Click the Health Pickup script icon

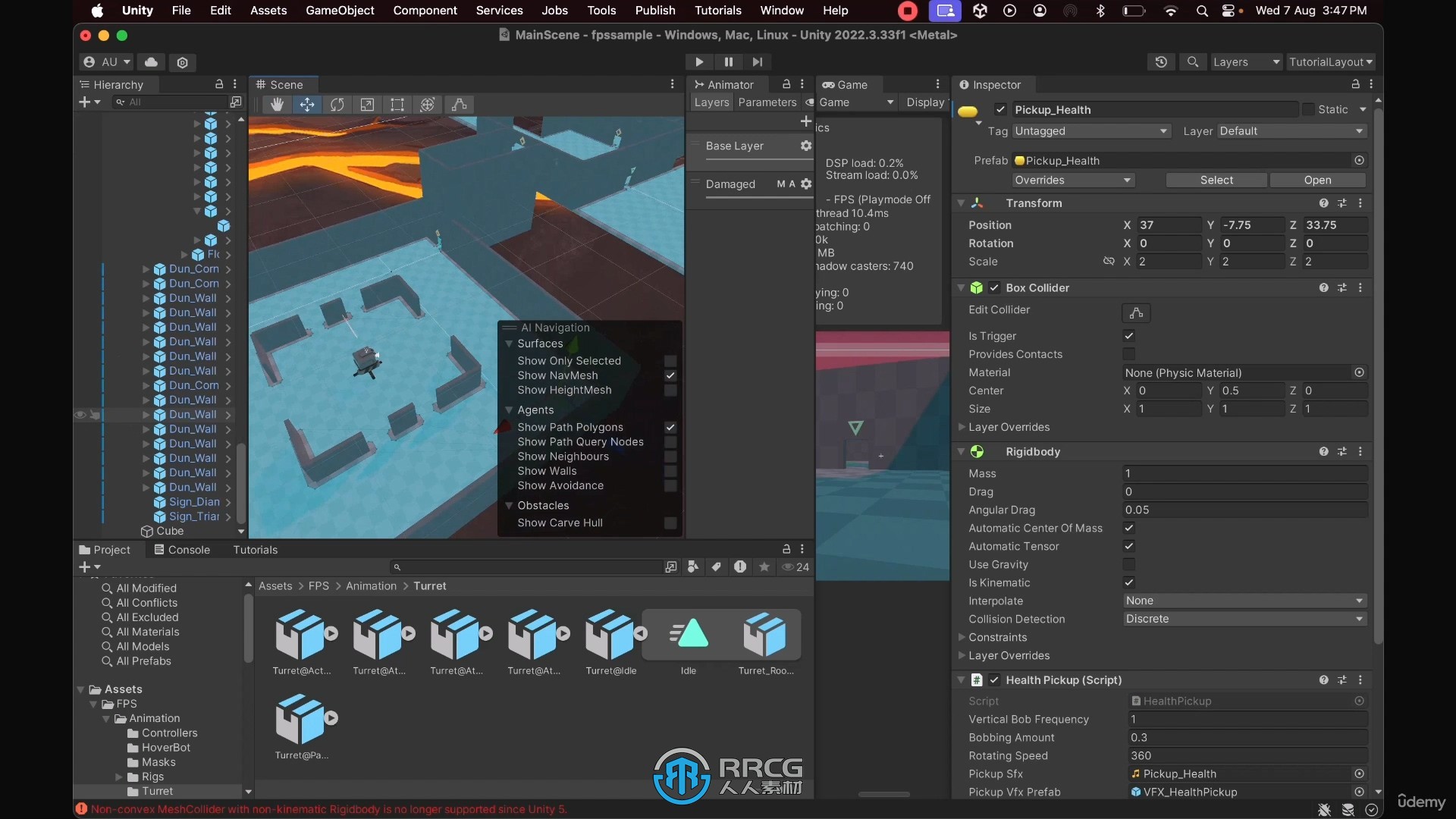pos(978,680)
